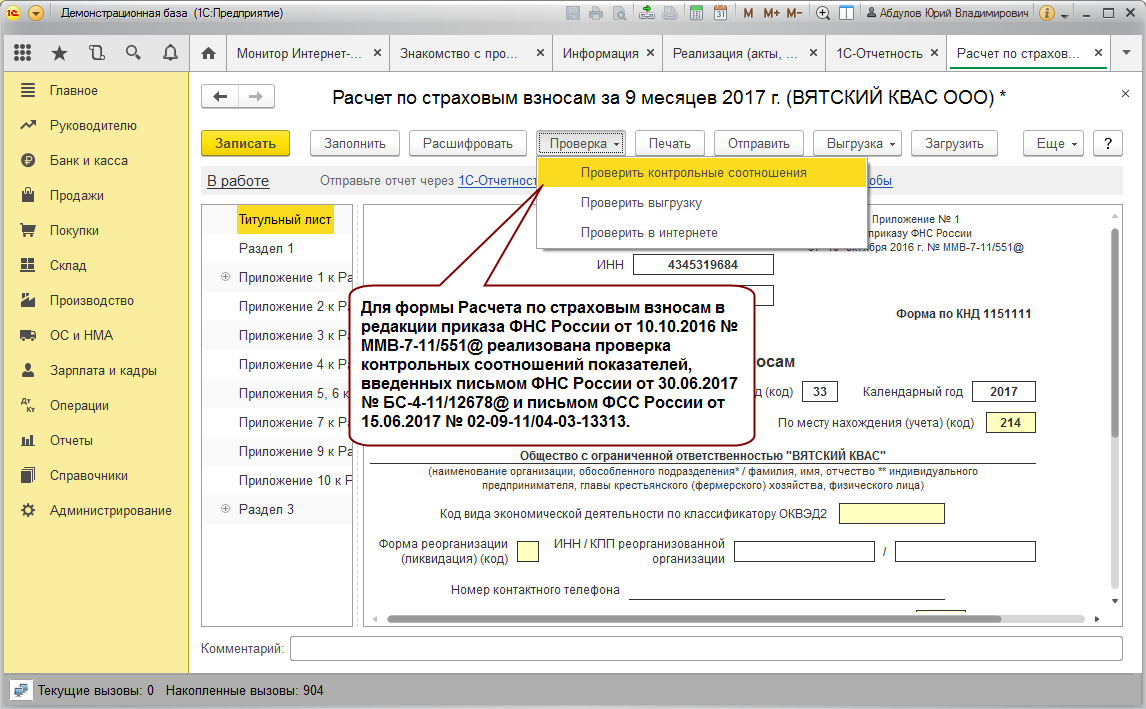
Task: Click the M- memory subtract button
Action: tap(794, 13)
